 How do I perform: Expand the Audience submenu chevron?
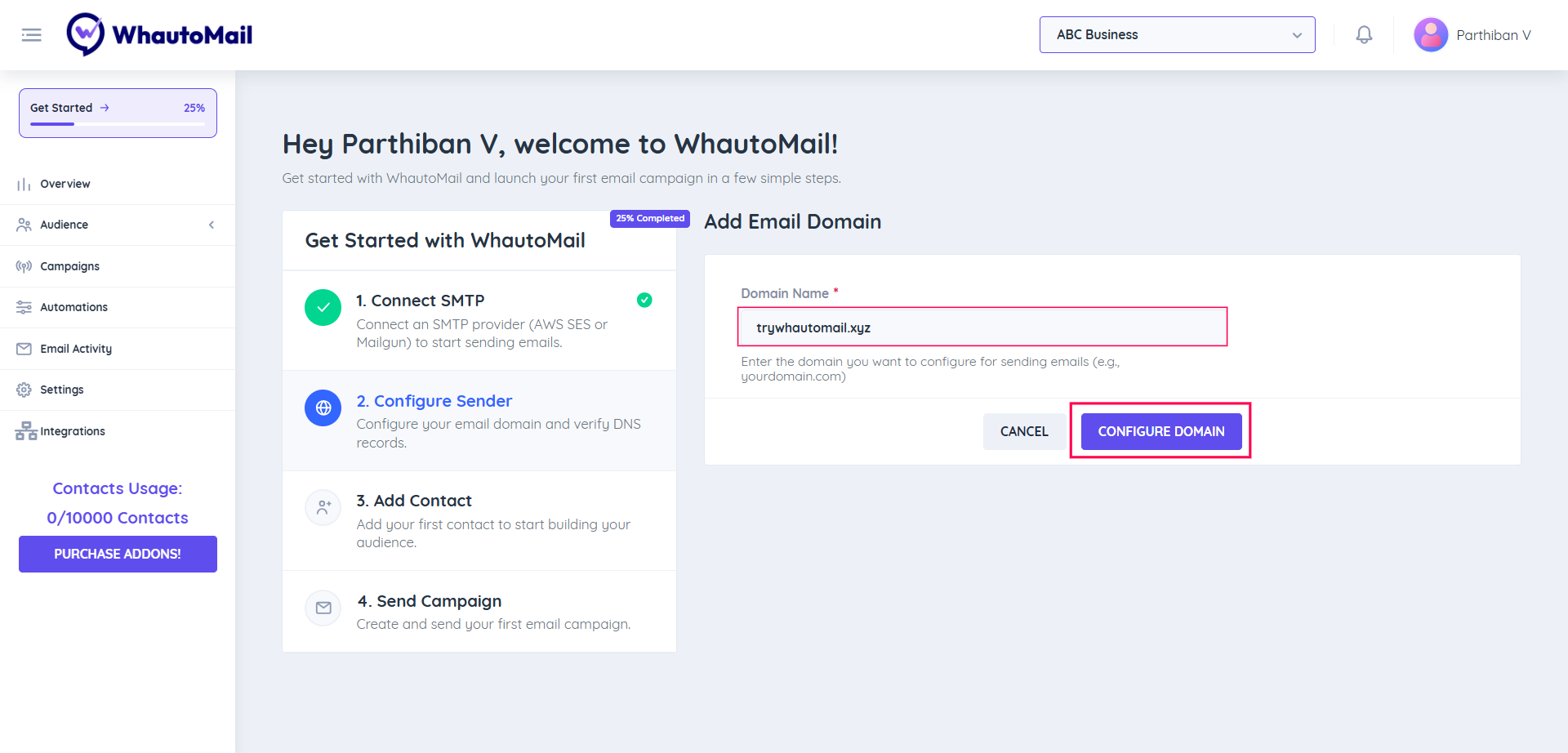212,225
